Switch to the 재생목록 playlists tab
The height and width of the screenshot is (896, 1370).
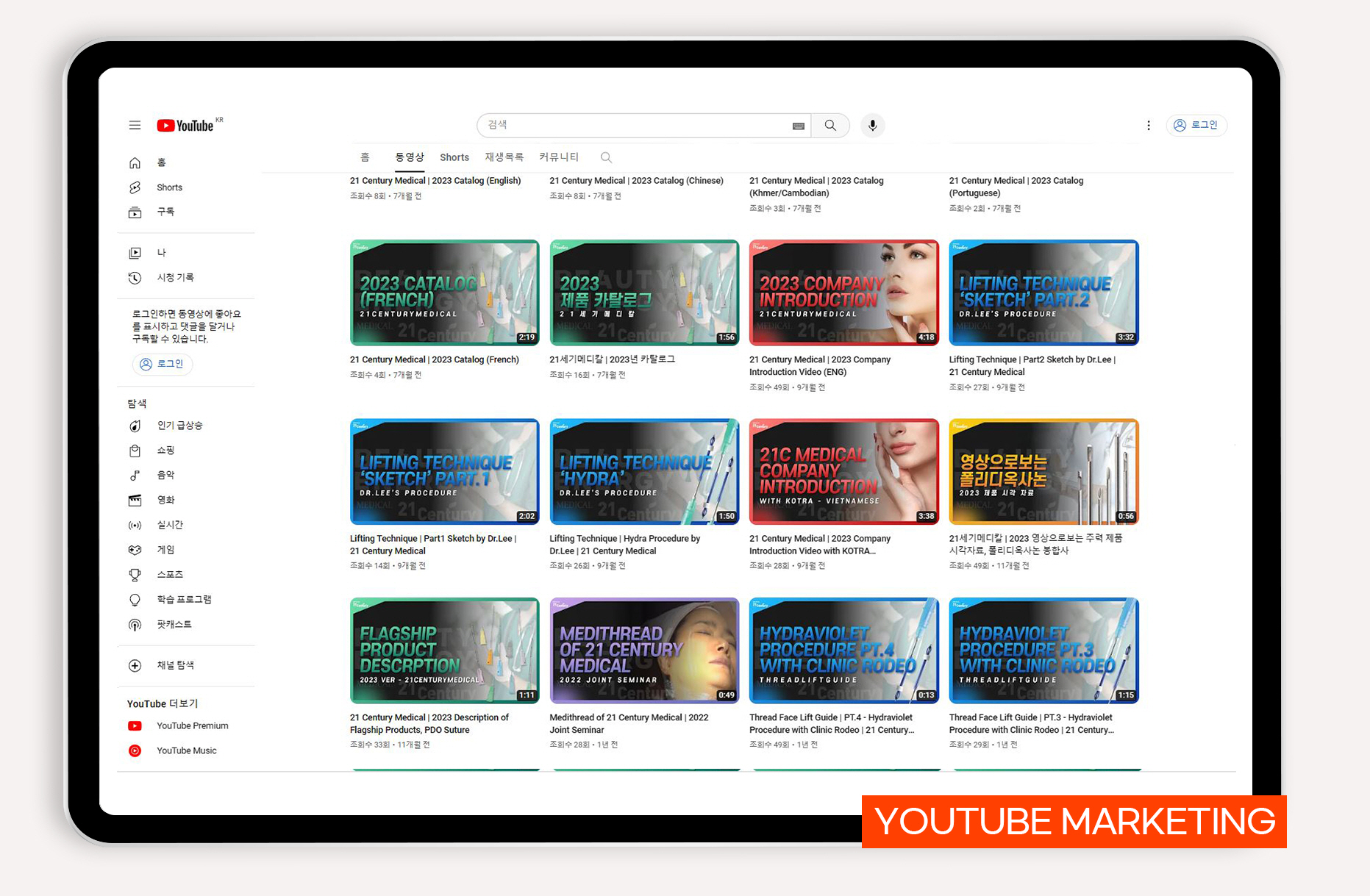tap(504, 157)
